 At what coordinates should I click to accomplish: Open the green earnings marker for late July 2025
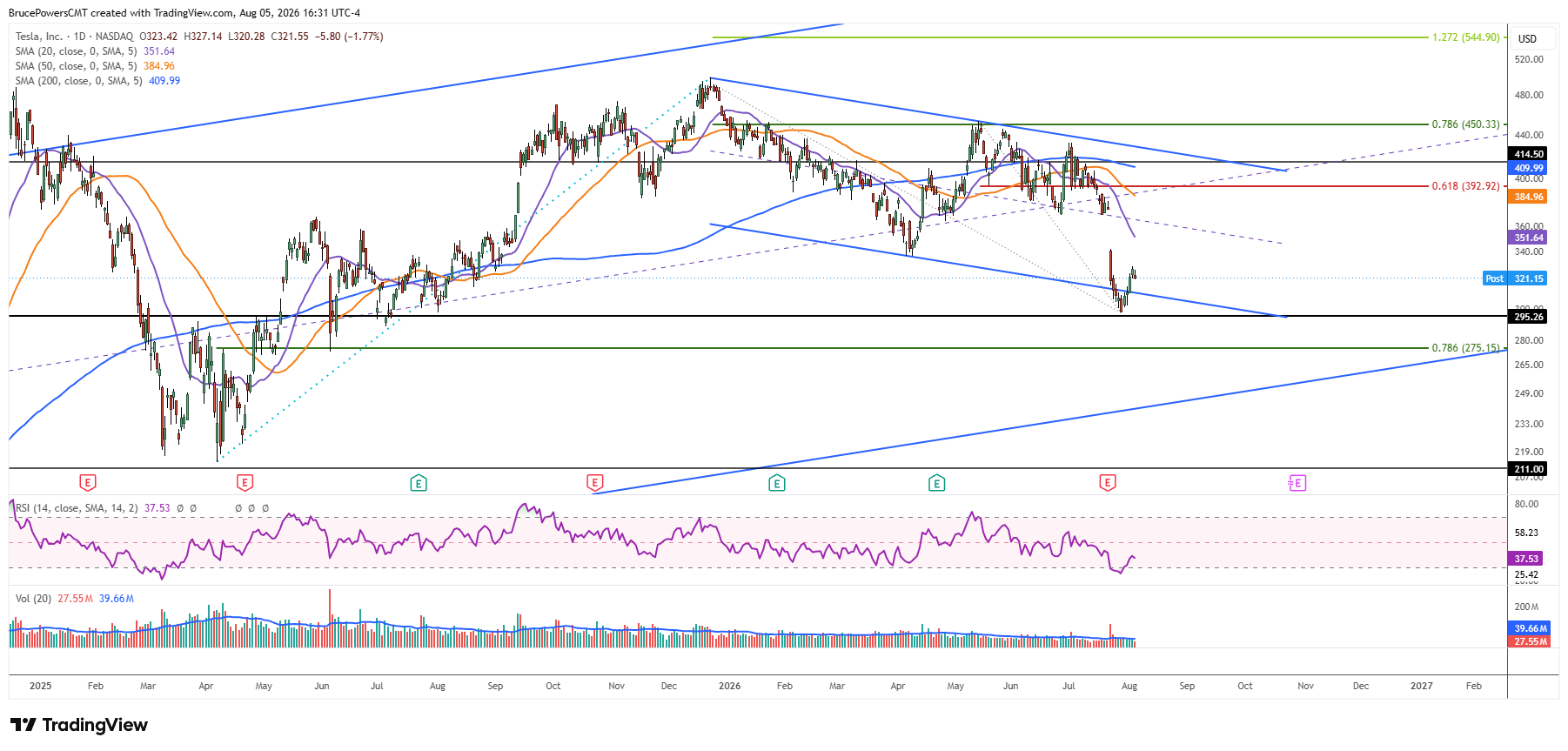(419, 482)
